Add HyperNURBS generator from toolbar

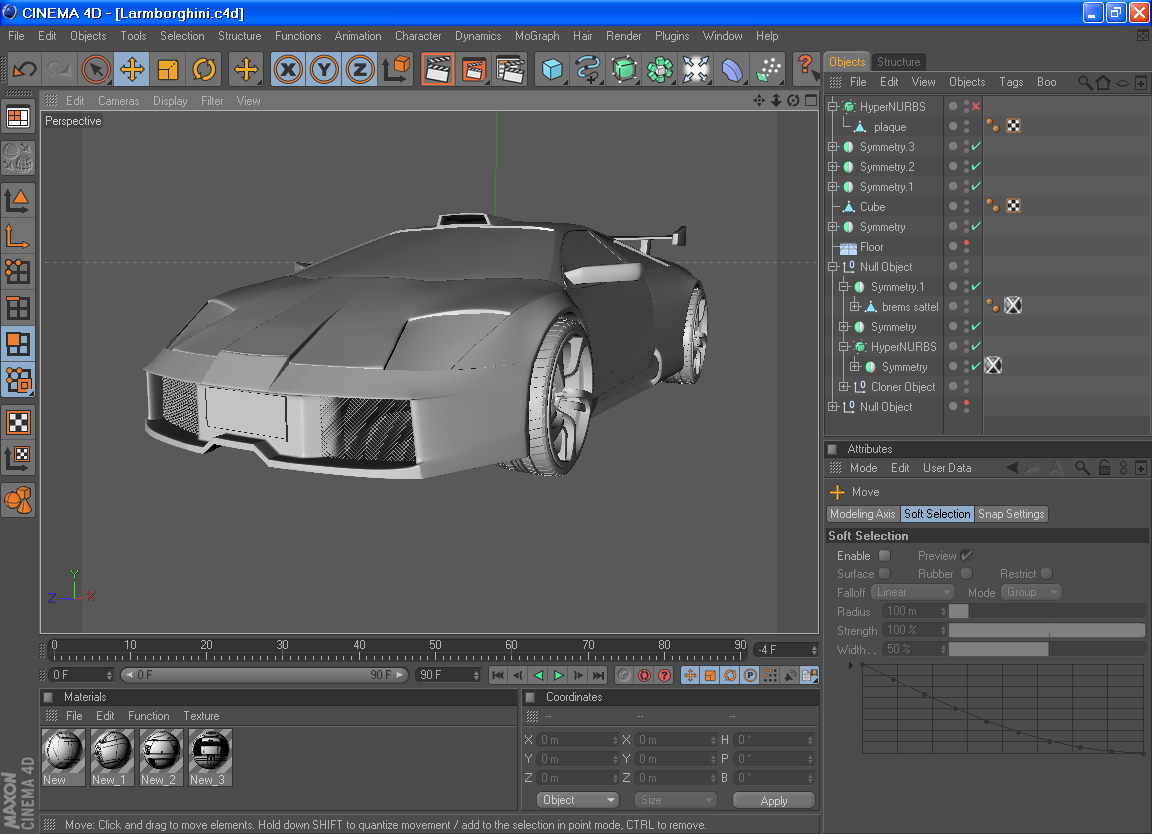pos(624,70)
